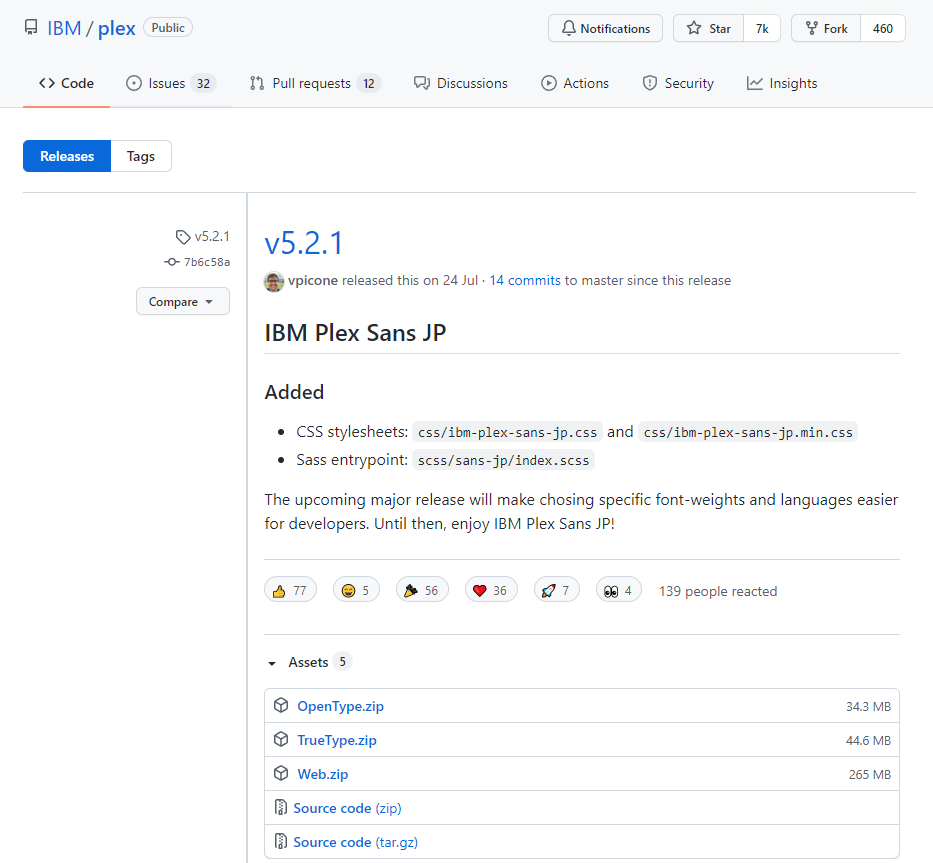Download Web.zip
The width and height of the screenshot is (933, 863).
tap(323, 774)
